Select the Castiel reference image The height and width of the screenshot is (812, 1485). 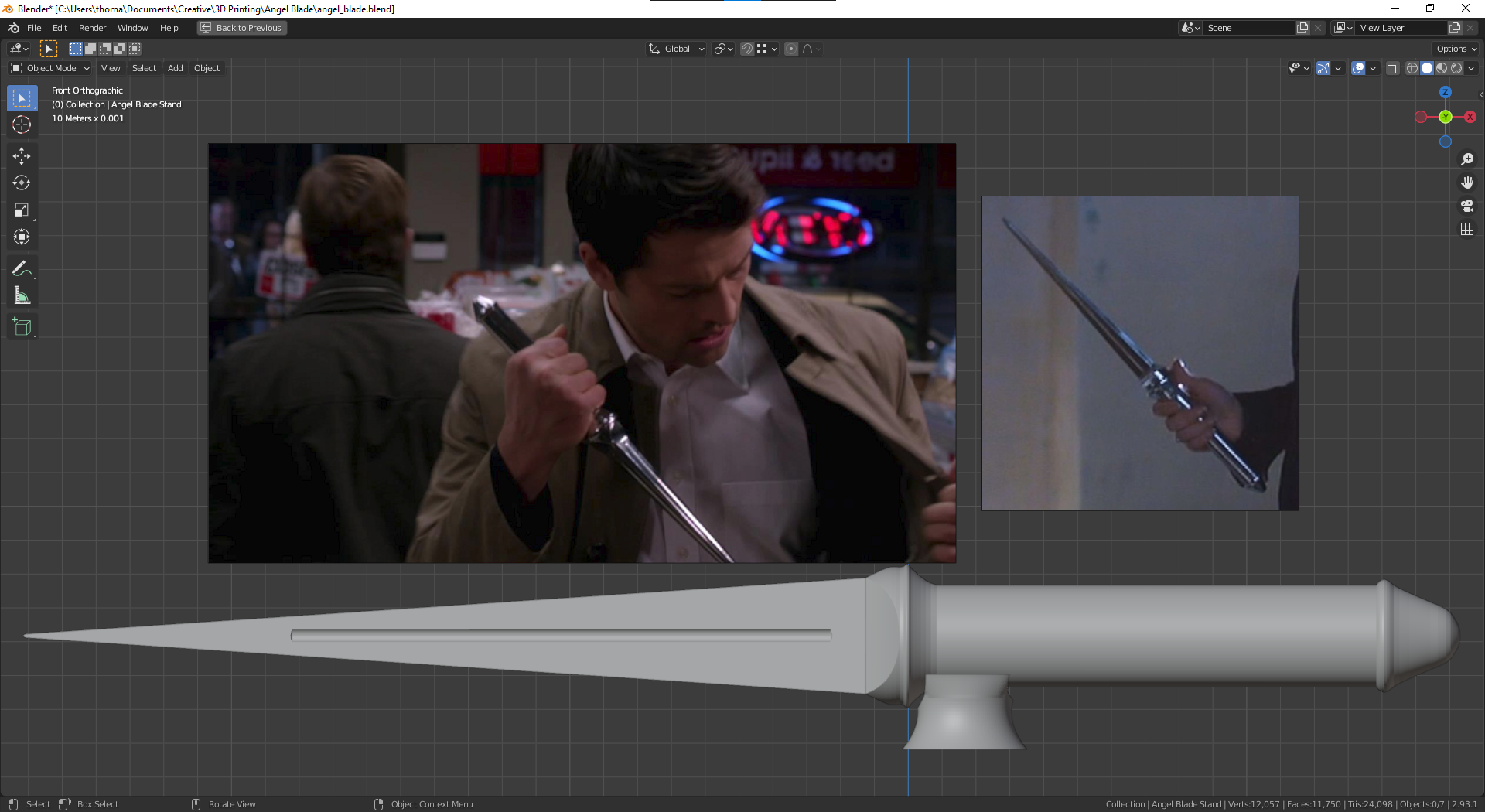582,353
